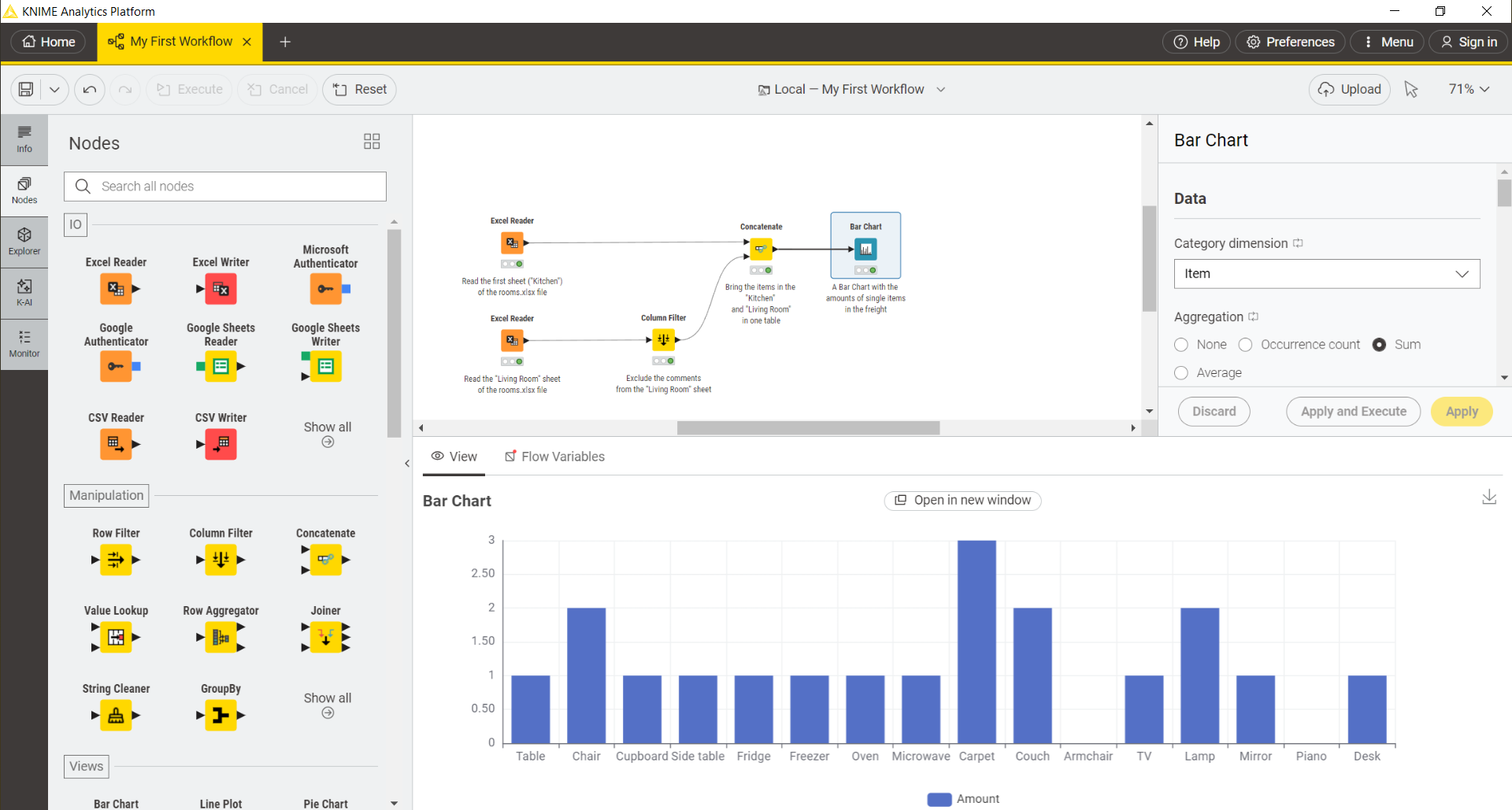Type in the Search all nodes field
The image size is (1512, 810).
pos(225,186)
